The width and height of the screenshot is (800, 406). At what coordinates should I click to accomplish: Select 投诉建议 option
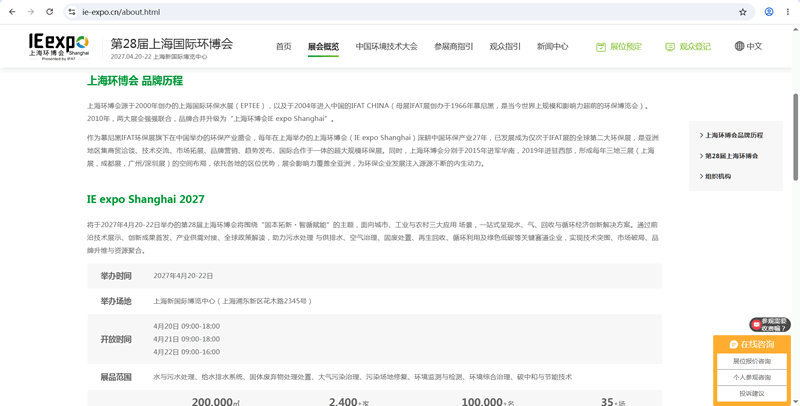752,394
